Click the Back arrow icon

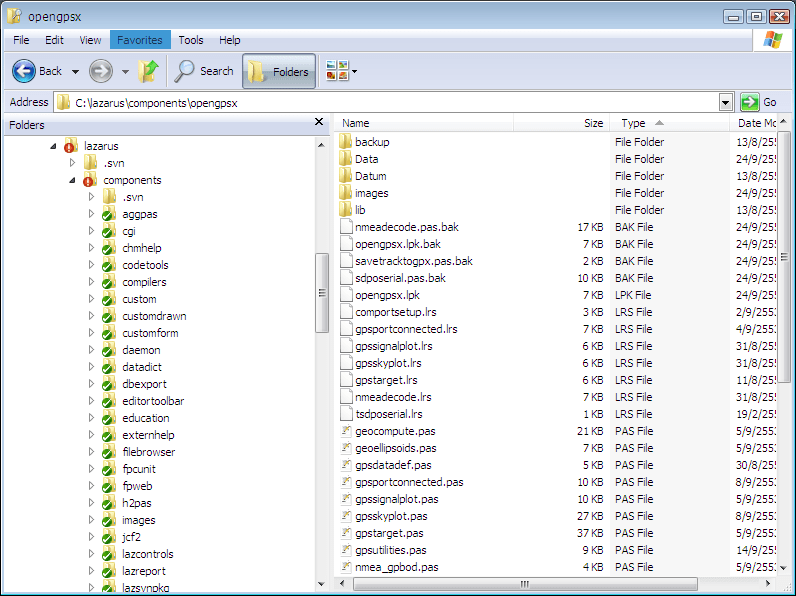point(24,71)
